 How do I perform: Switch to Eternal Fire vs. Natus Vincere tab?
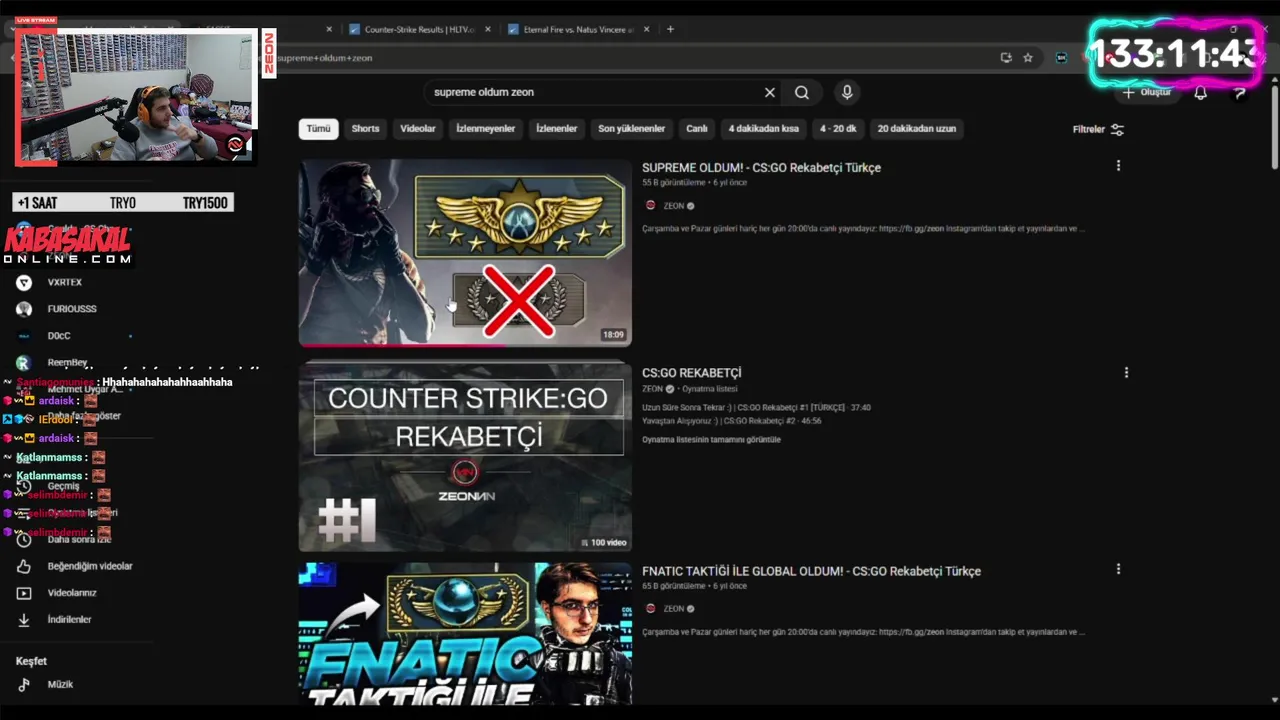pyautogui.click(x=580, y=29)
